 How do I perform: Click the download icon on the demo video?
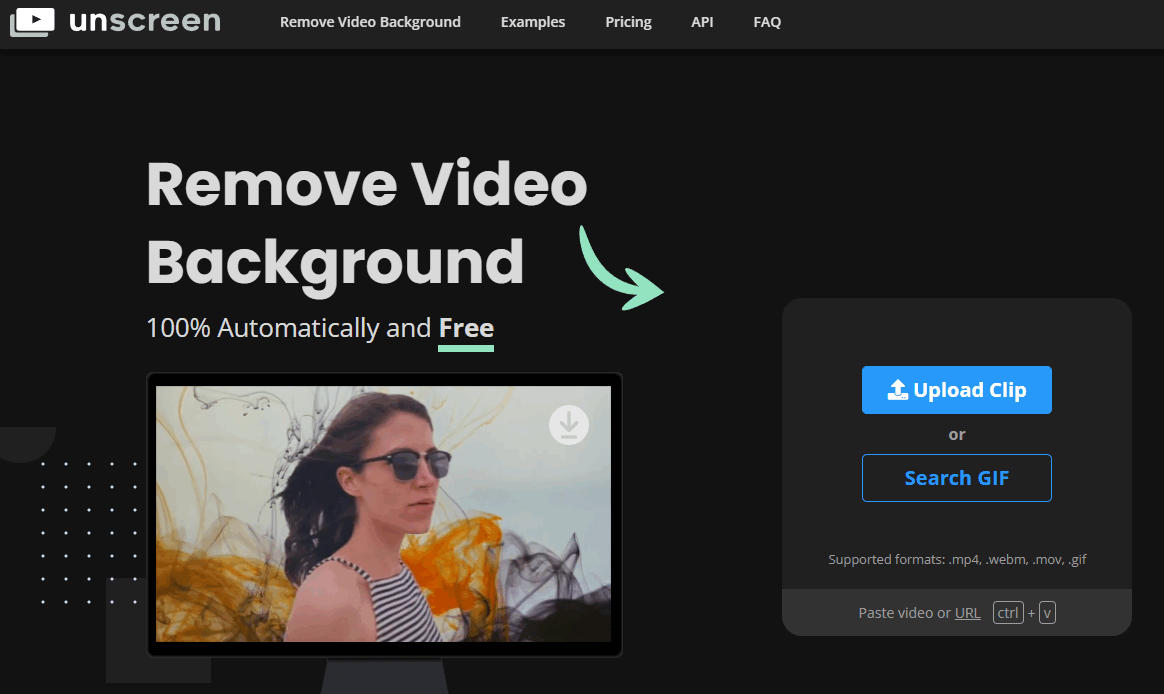(569, 425)
